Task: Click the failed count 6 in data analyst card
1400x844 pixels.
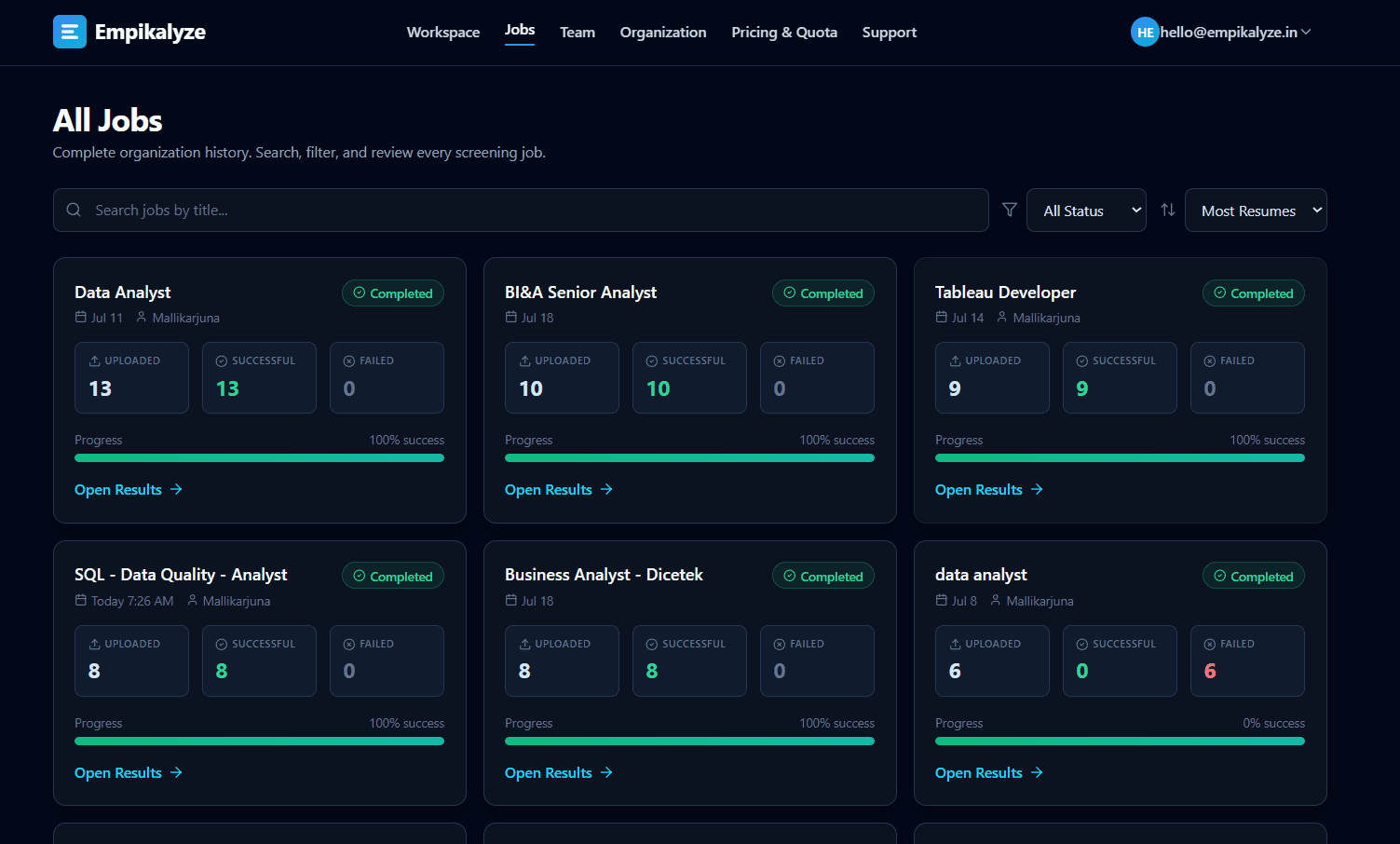Action: point(1210,671)
